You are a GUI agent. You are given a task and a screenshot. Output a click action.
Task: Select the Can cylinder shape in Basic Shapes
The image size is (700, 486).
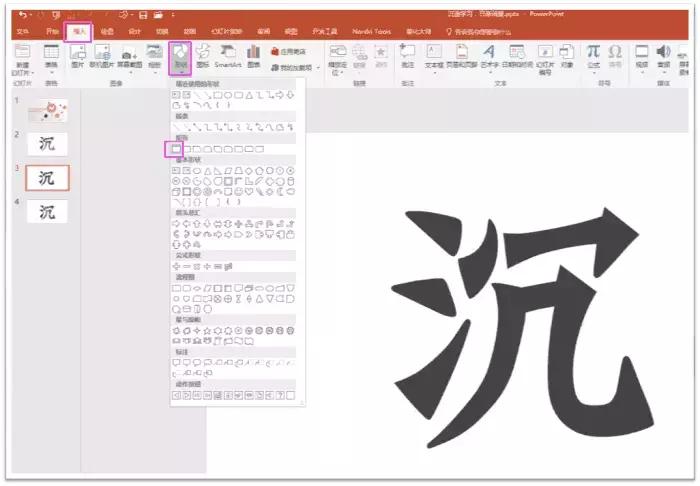coord(291,181)
